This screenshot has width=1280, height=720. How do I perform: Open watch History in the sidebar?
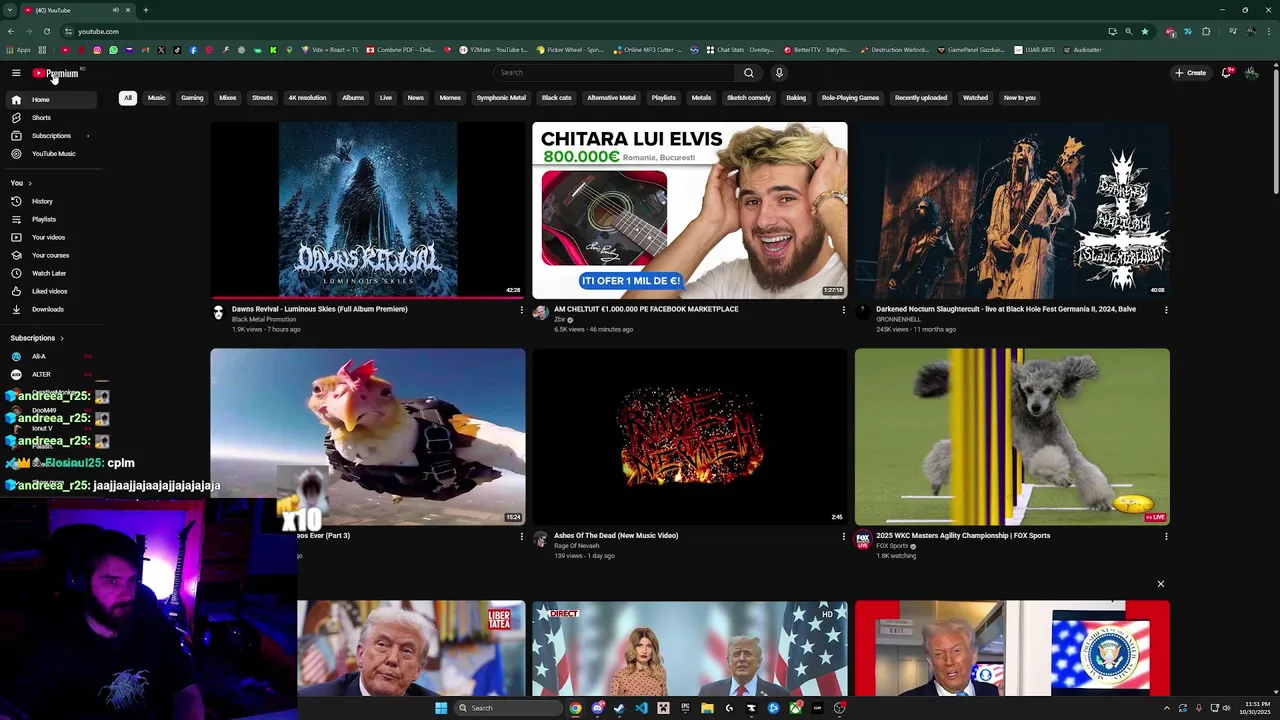point(50,201)
